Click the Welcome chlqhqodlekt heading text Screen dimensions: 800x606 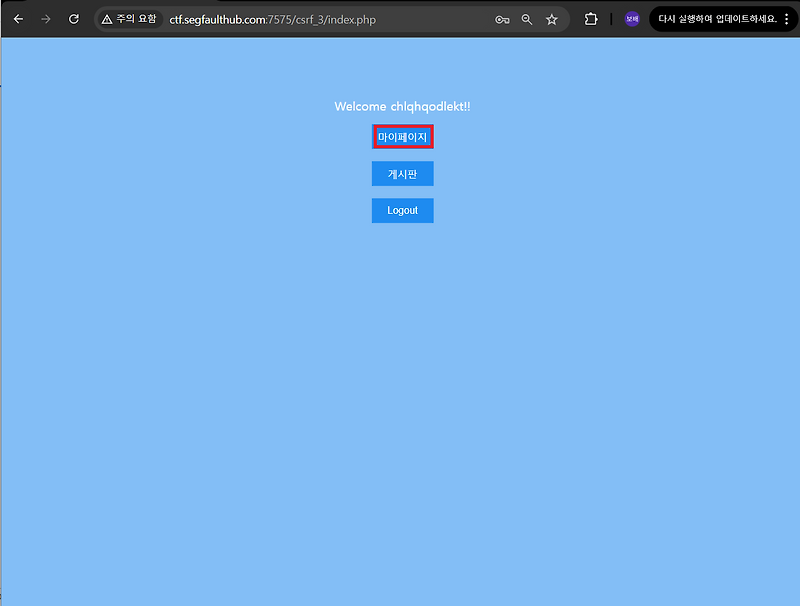402,106
